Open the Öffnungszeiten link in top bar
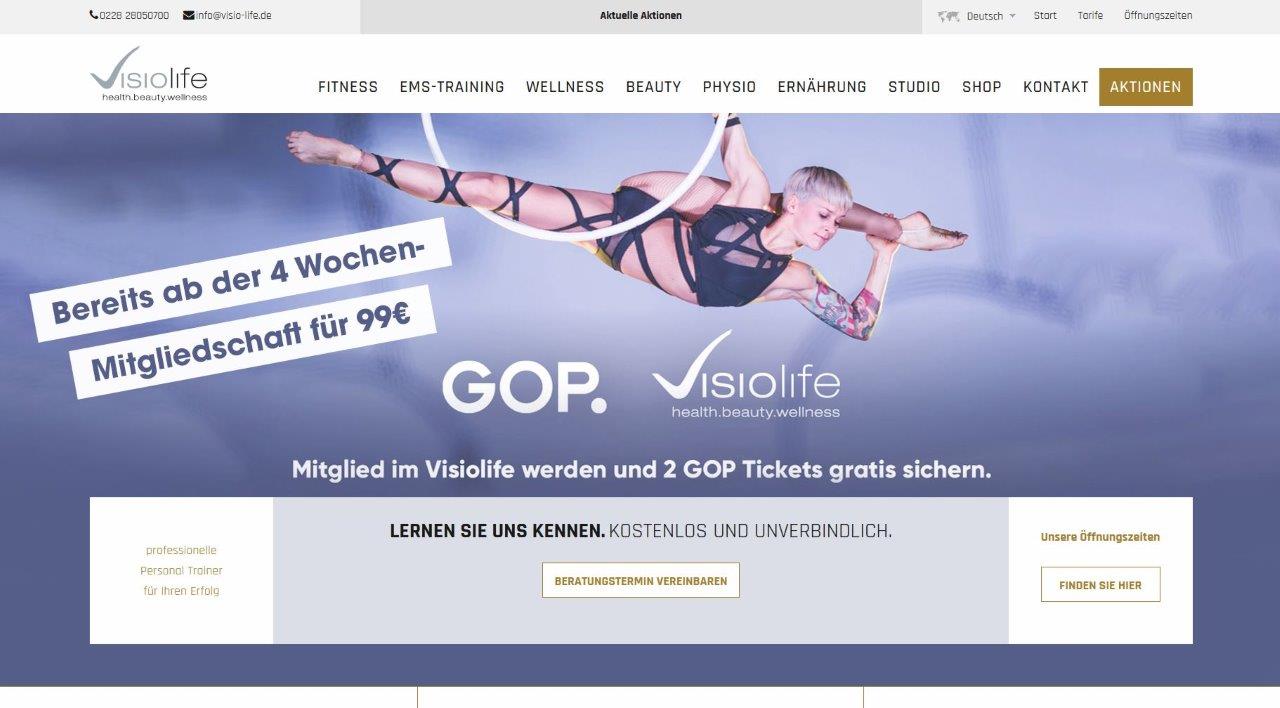Viewport: 1280px width, 708px height. (1158, 16)
